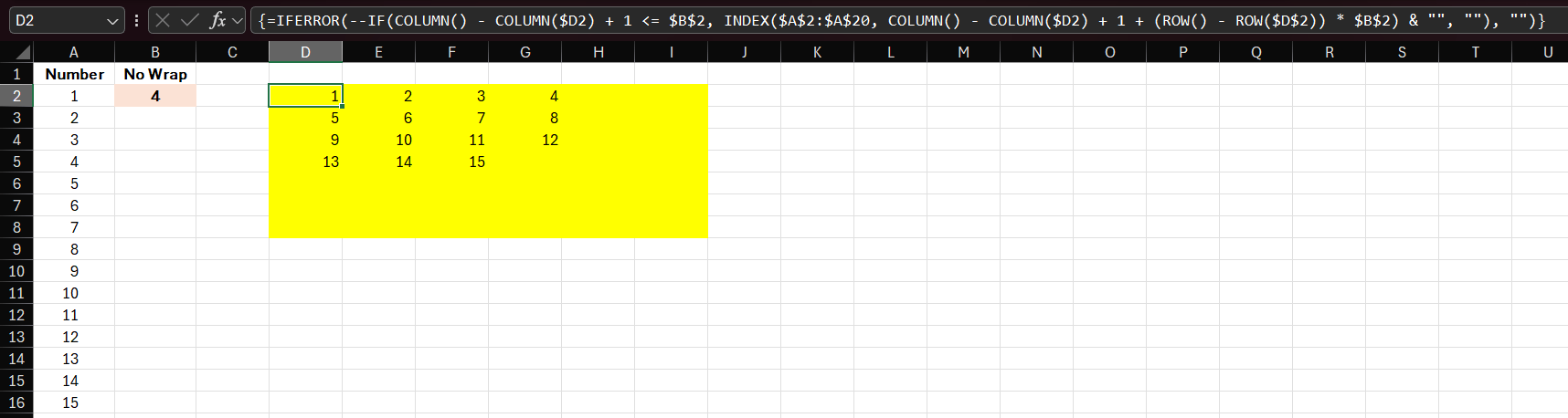Click the No Wrap header cell

click(x=155, y=74)
